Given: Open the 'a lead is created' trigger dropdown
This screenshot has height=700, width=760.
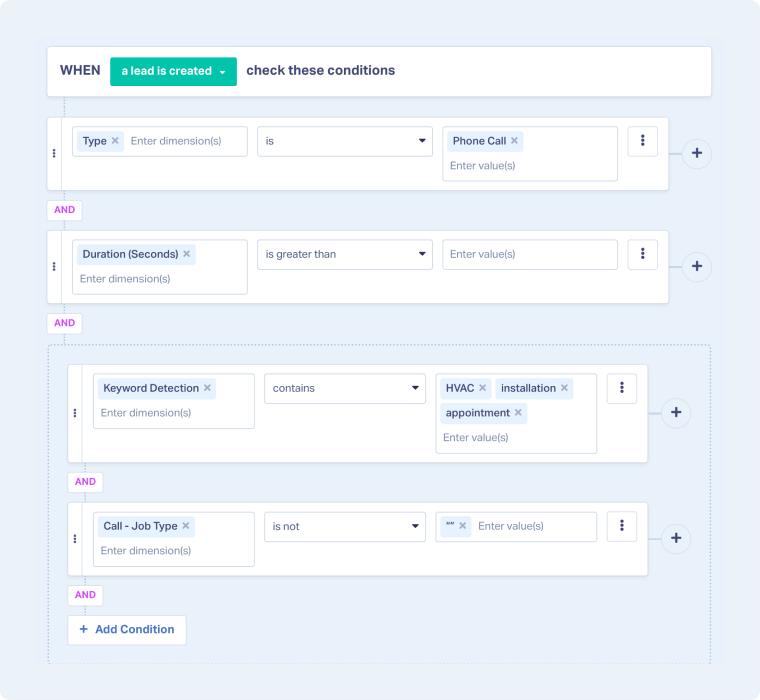Looking at the screenshot, I should [x=173, y=71].
